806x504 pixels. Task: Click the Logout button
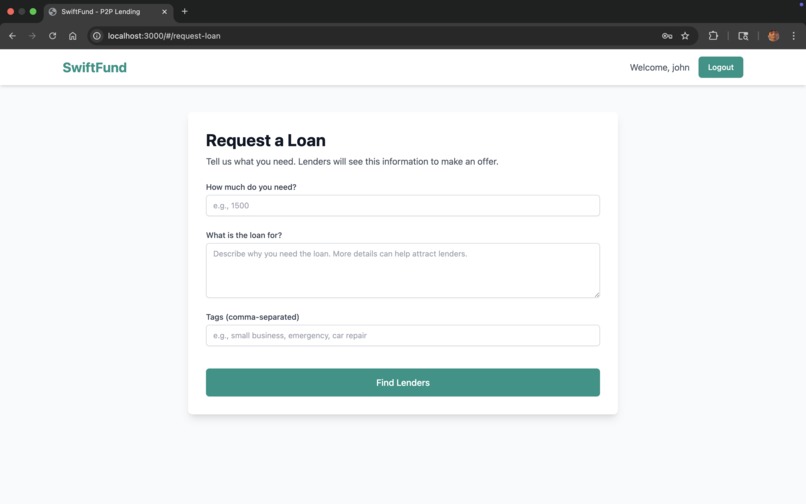tap(720, 67)
